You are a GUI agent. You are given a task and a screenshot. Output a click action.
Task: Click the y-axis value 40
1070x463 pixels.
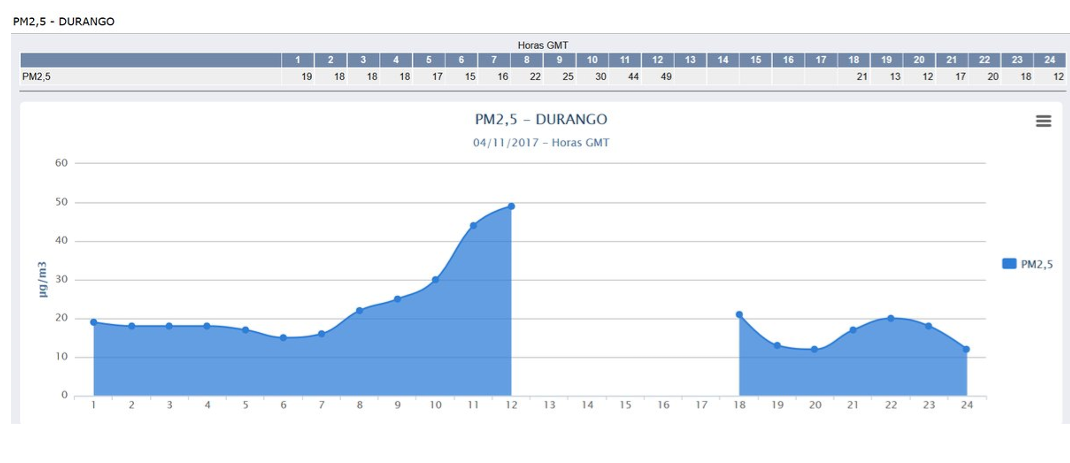tap(61, 241)
